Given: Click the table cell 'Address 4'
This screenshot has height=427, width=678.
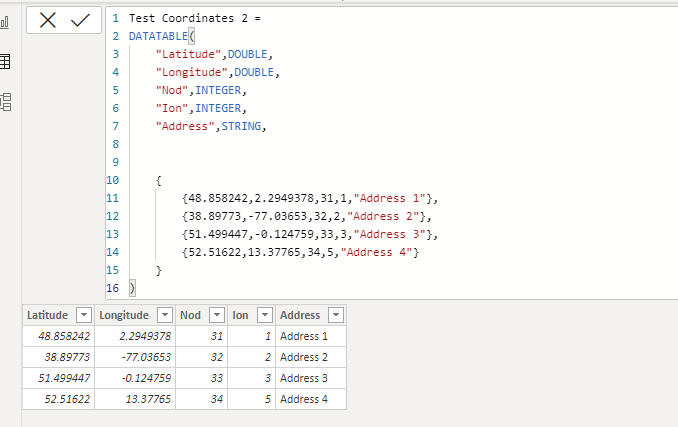Looking at the screenshot, I should [x=311, y=399].
